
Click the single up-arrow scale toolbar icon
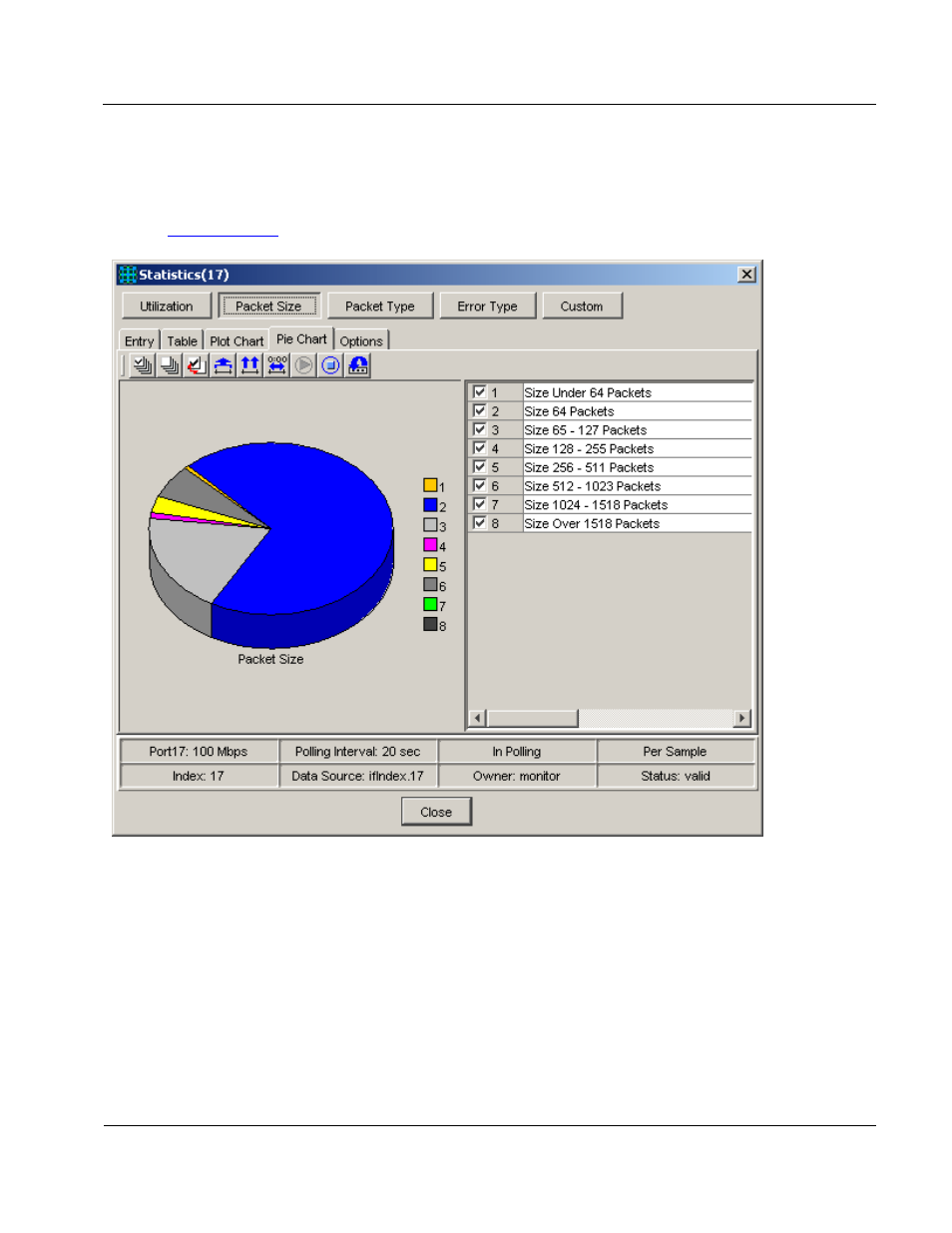click(x=224, y=365)
